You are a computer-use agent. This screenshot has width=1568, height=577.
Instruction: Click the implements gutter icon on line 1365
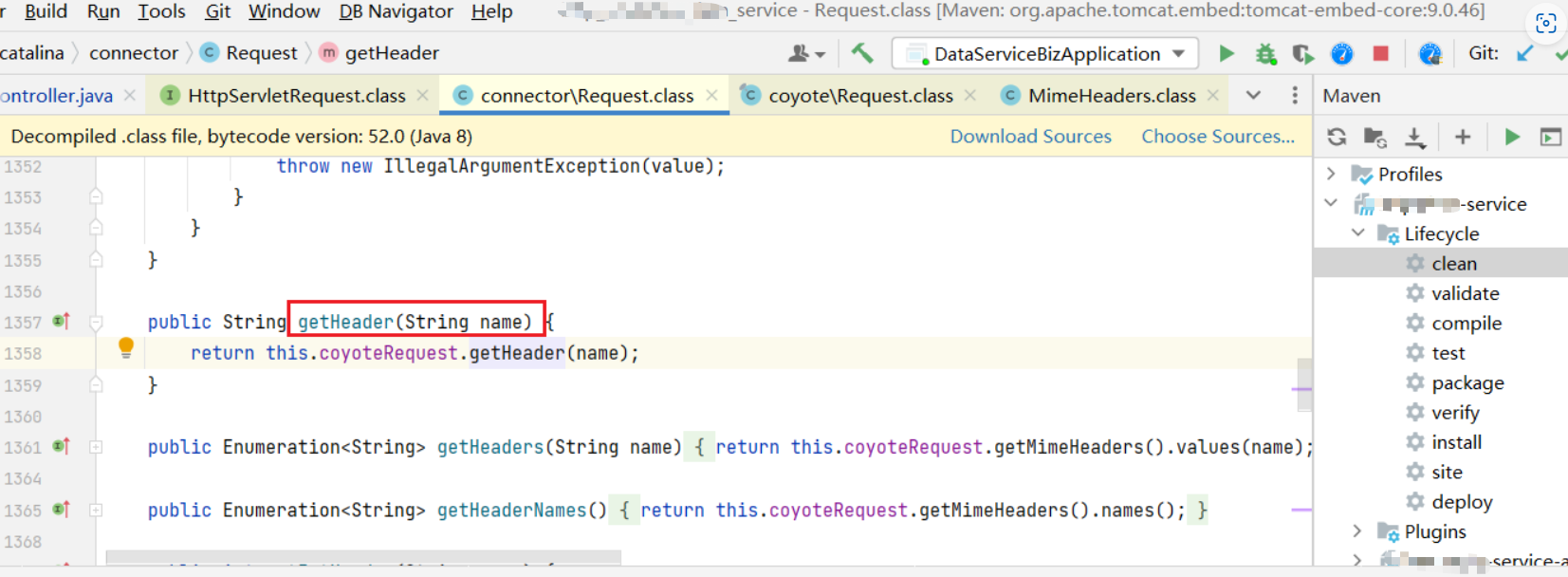point(62,510)
